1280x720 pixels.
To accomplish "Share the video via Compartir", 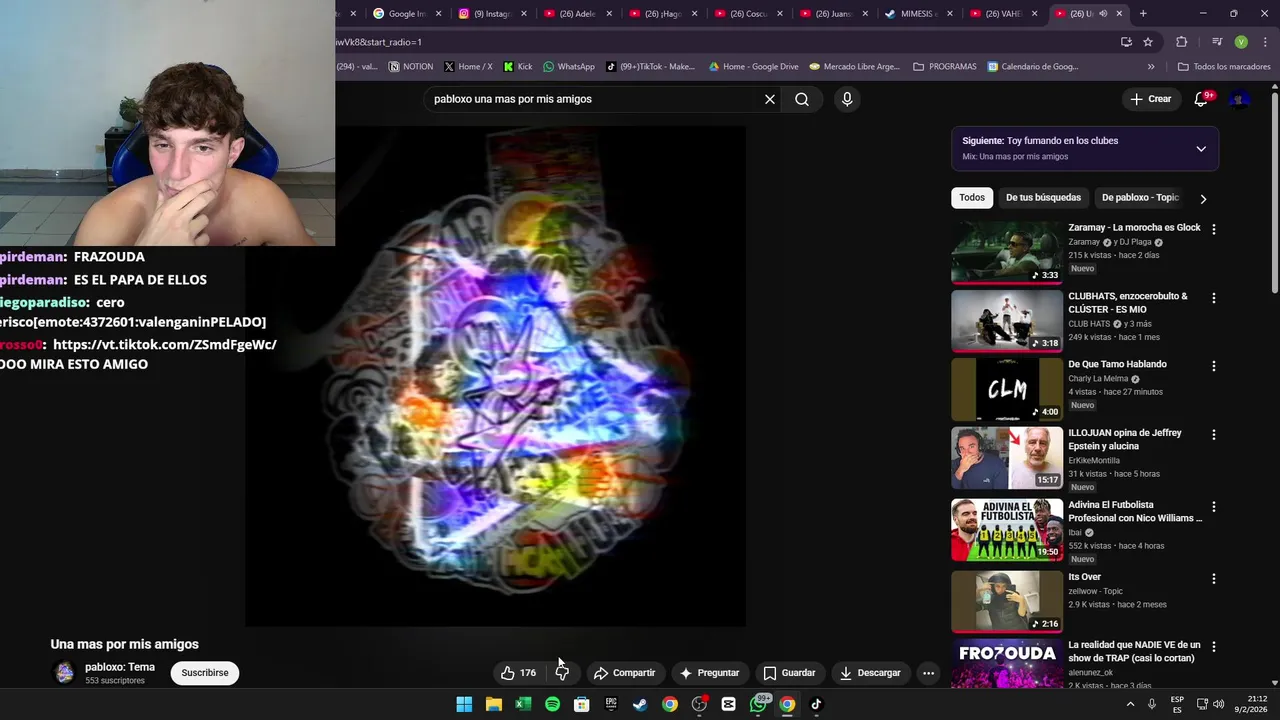I will [x=624, y=673].
